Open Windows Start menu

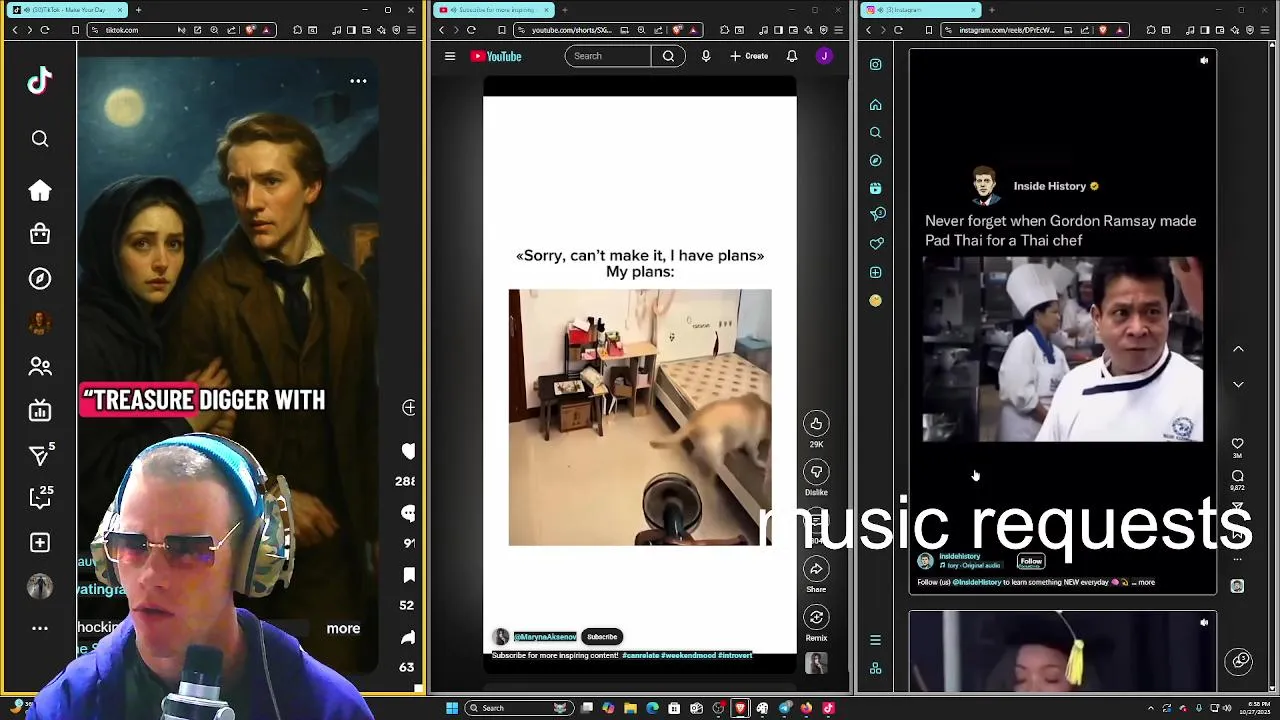coord(452,708)
